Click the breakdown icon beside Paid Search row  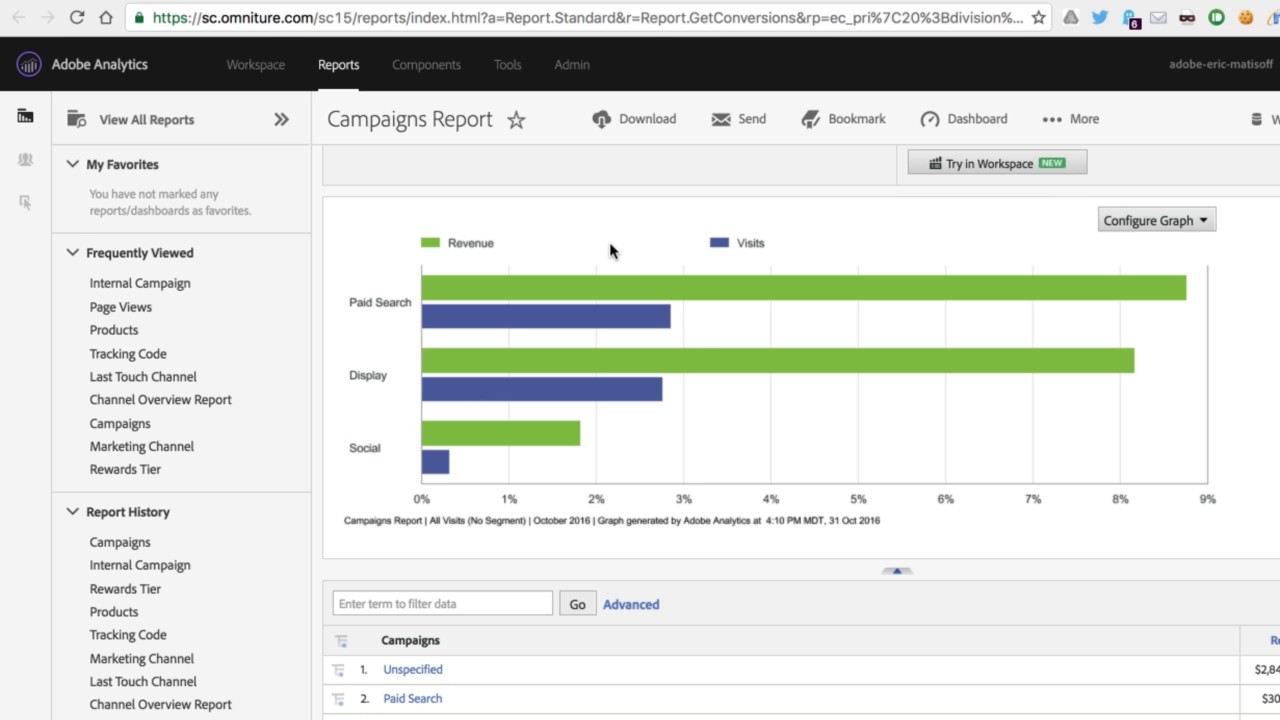[339, 699]
